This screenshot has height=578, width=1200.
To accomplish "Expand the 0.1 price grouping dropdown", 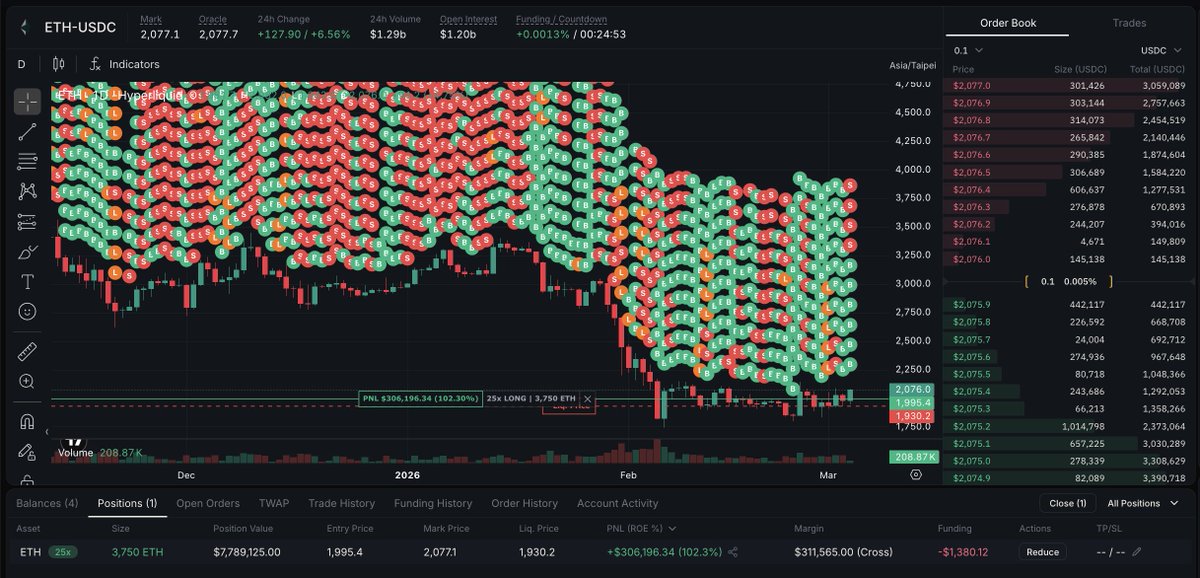I will pyautogui.click(x=968, y=50).
